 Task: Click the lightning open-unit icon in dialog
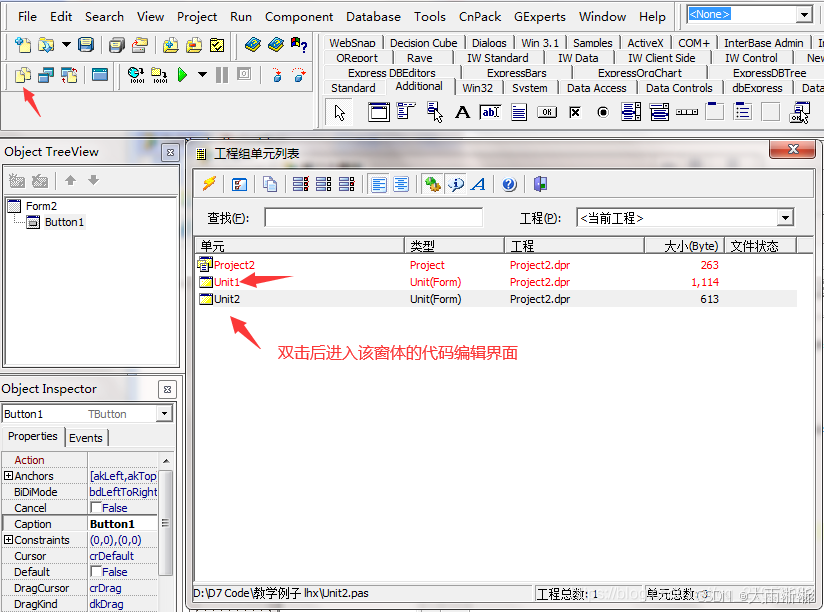[209, 184]
